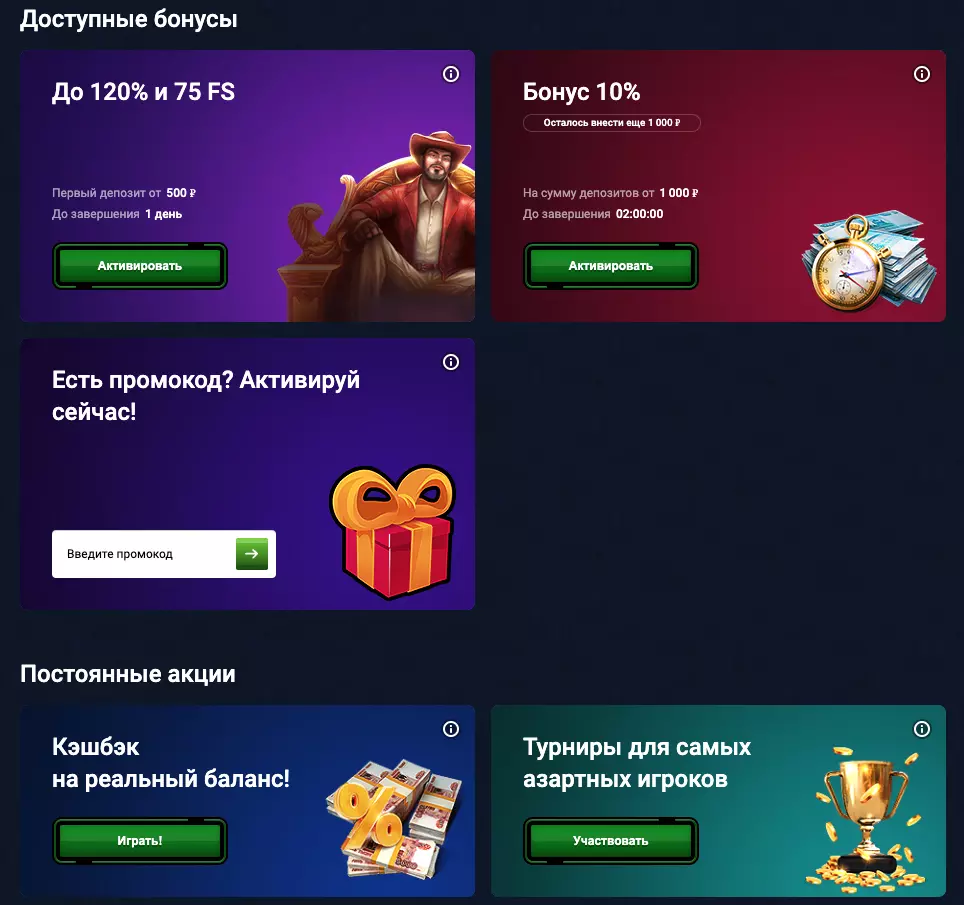Click the gift box image
This screenshot has width=964, height=905.
pos(393,532)
